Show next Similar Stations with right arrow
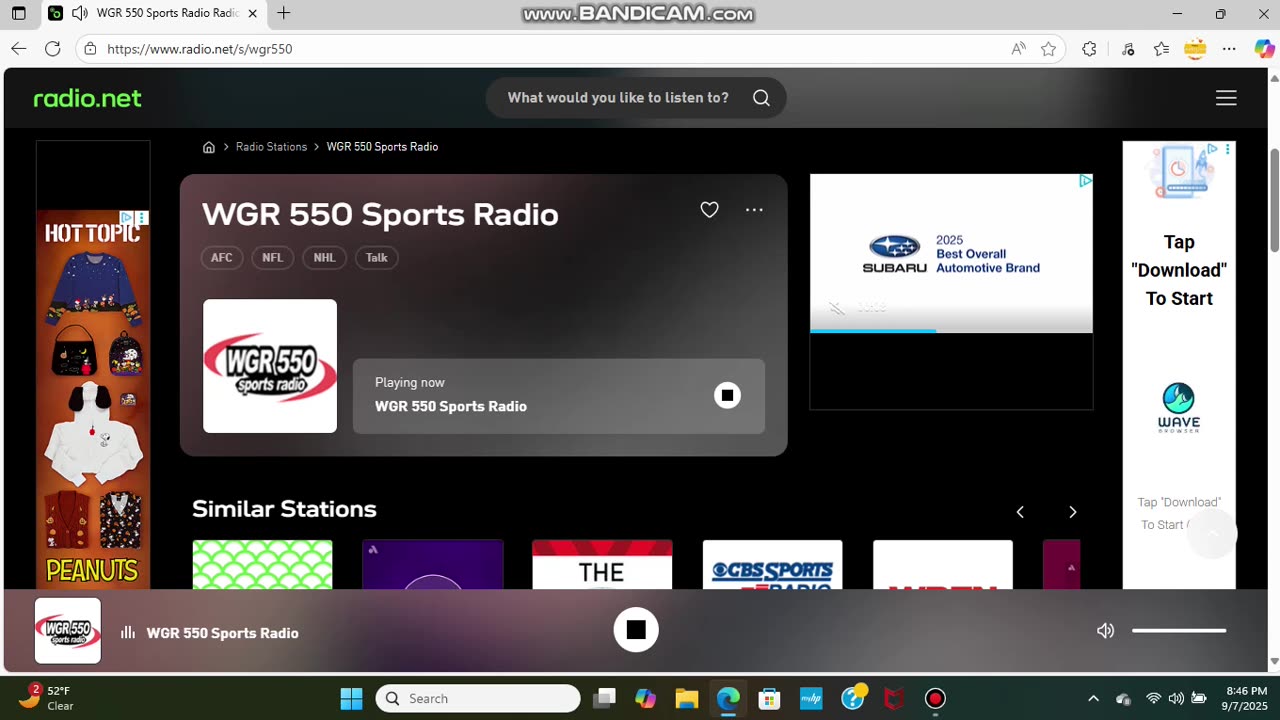1280x720 pixels. coord(1072,512)
